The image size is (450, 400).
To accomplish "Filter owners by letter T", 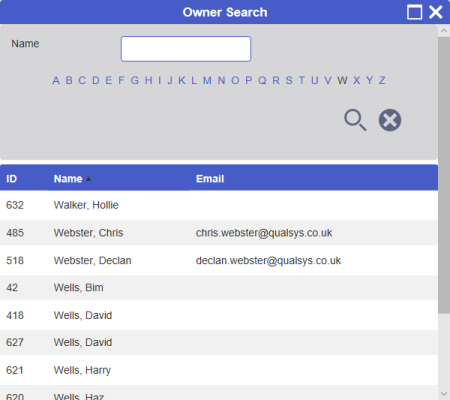I will click(x=302, y=80).
